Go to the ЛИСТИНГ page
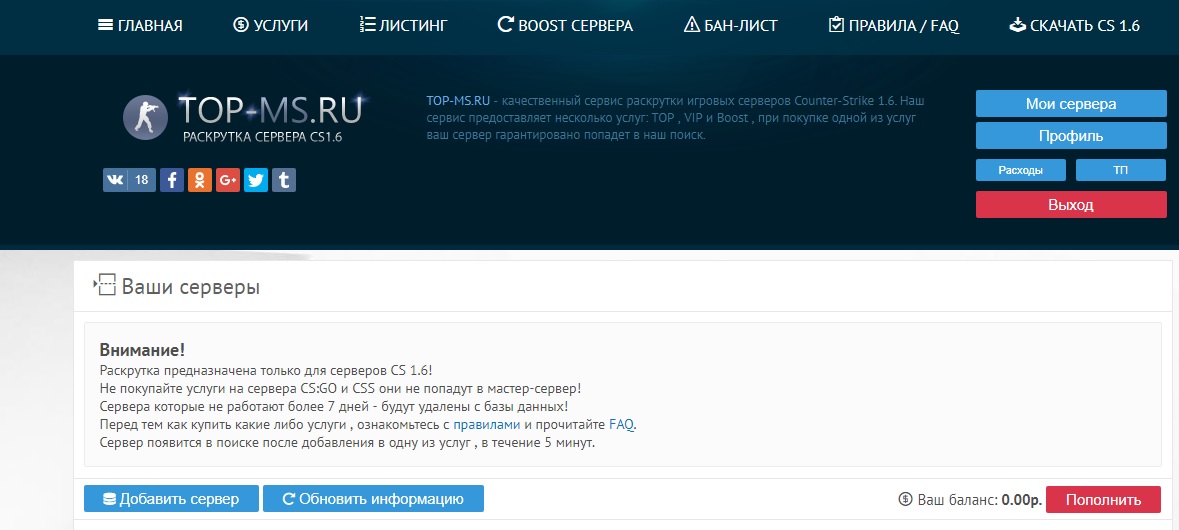This screenshot has width=1179, height=530. pyautogui.click(x=403, y=26)
